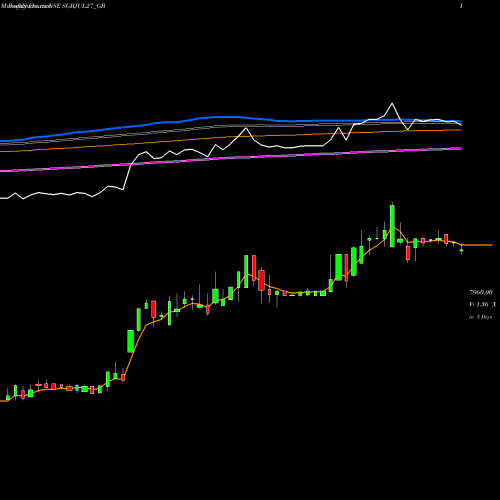Click the tallest green candle at the price peak
Screen dimensions: 500x500
point(392,225)
